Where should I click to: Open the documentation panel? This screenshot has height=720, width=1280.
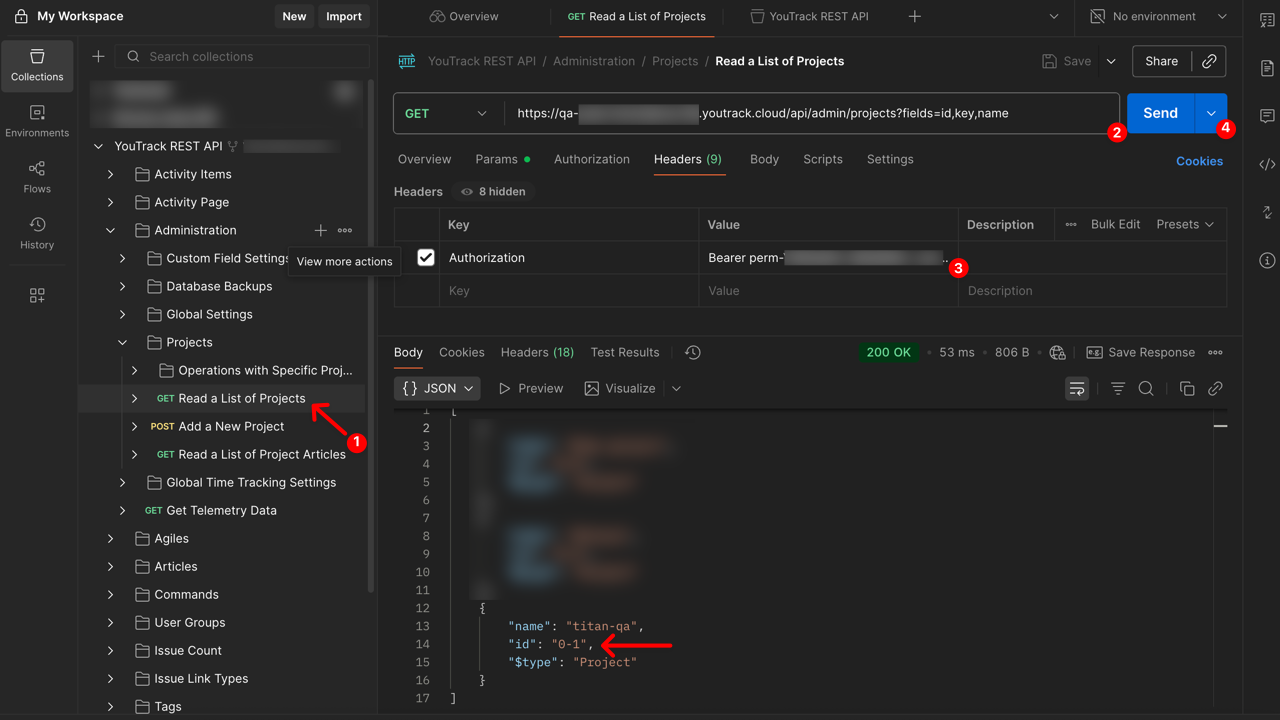point(1266,68)
